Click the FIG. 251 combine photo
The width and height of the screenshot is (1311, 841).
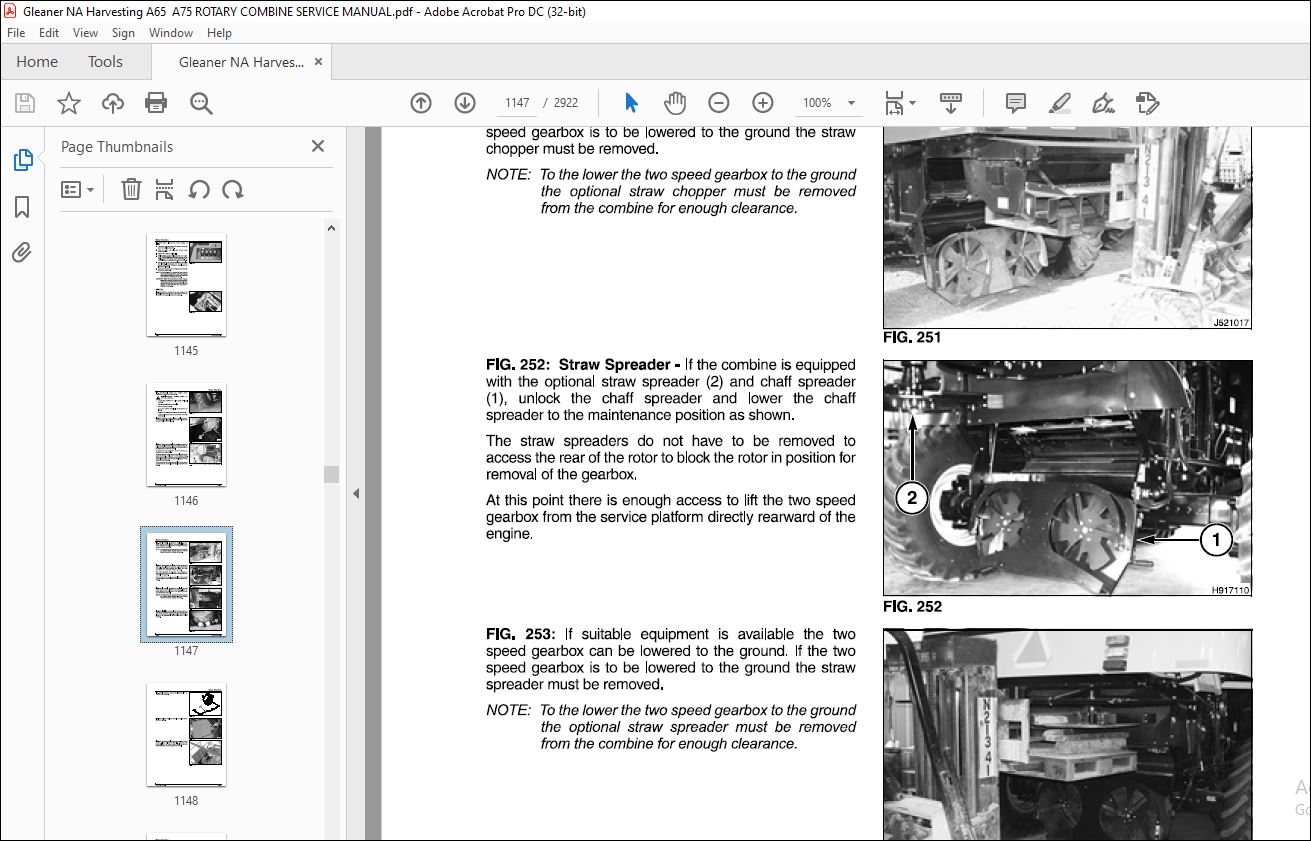pos(1067,228)
